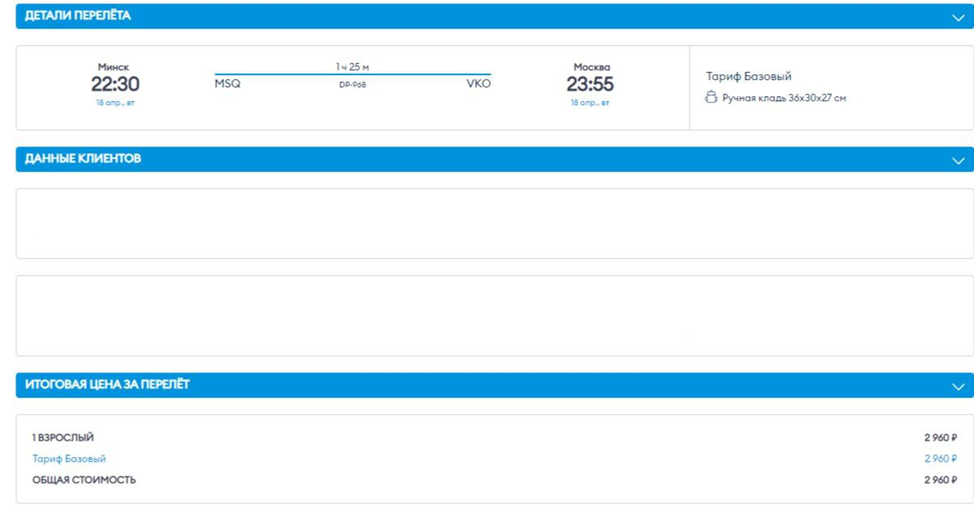
Task: Click Тариф Базовый in flight details card
Action: pos(749,76)
